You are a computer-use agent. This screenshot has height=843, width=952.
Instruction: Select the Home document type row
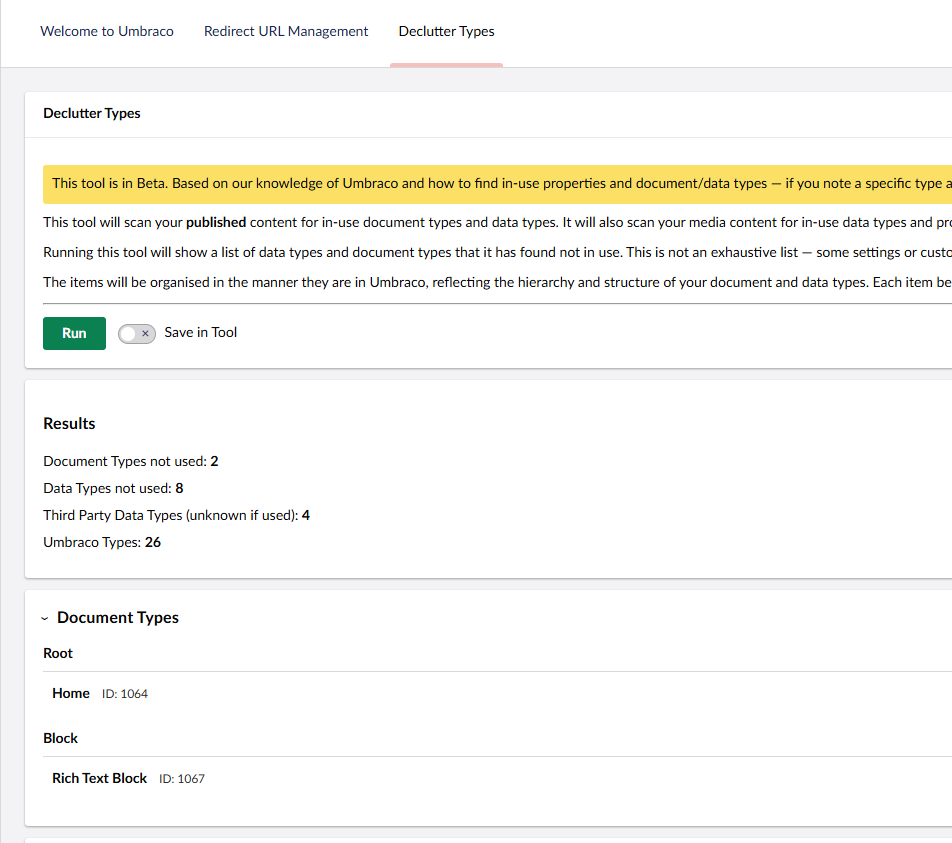coord(497,694)
